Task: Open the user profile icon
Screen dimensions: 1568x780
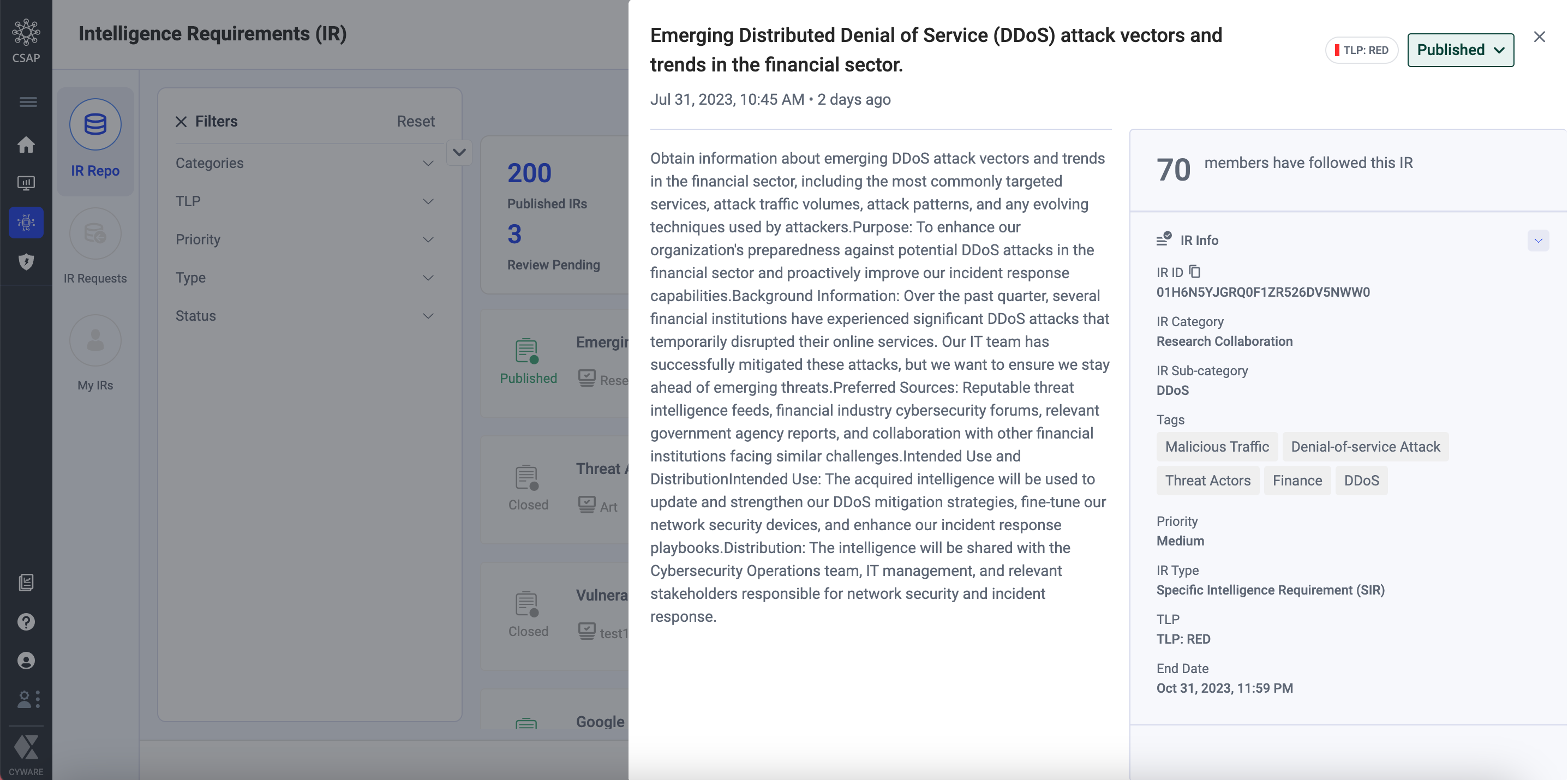Action: tap(26, 661)
